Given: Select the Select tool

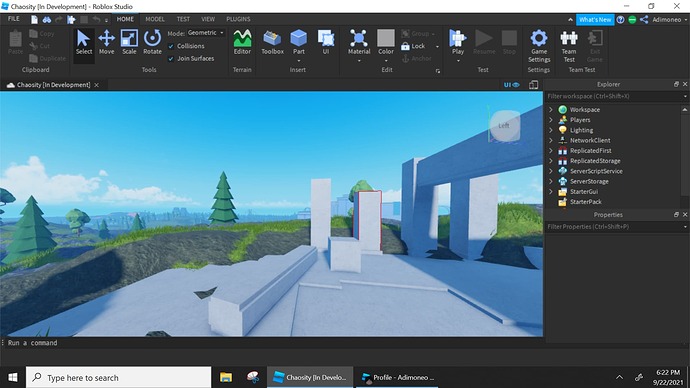Looking at the screenshot, I should pos(84,43).
